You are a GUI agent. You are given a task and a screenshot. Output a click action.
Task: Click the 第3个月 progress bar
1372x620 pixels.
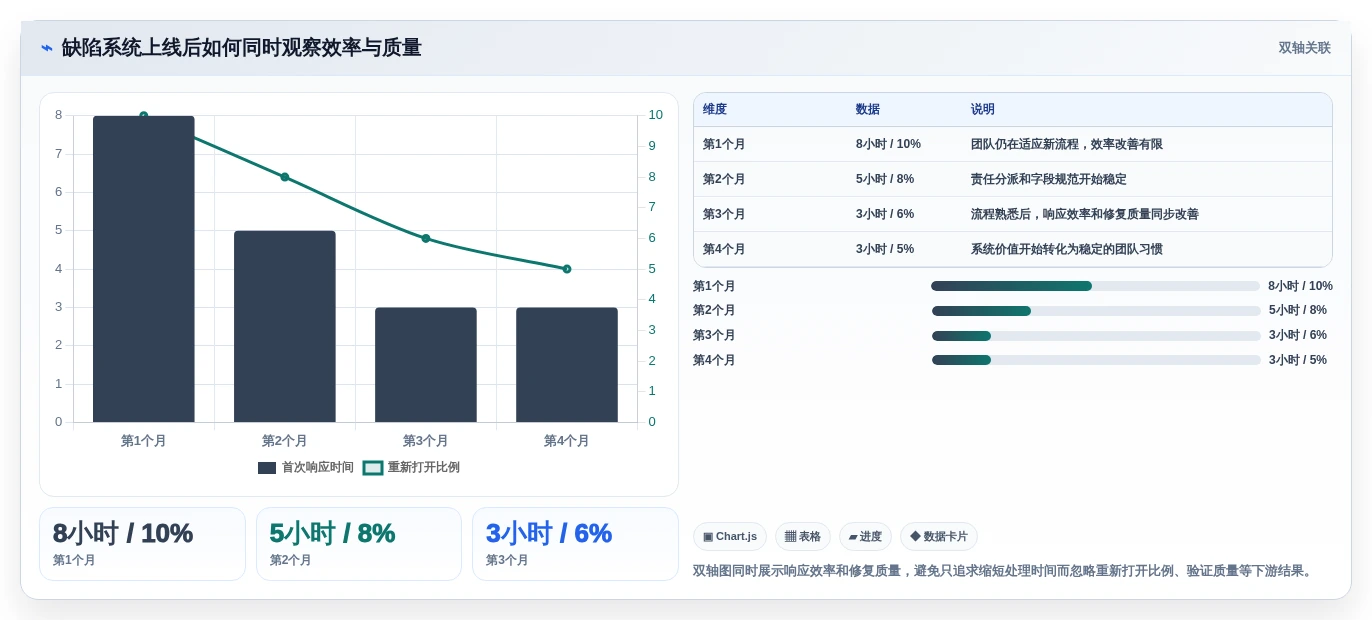click(x=1096, y=336)
